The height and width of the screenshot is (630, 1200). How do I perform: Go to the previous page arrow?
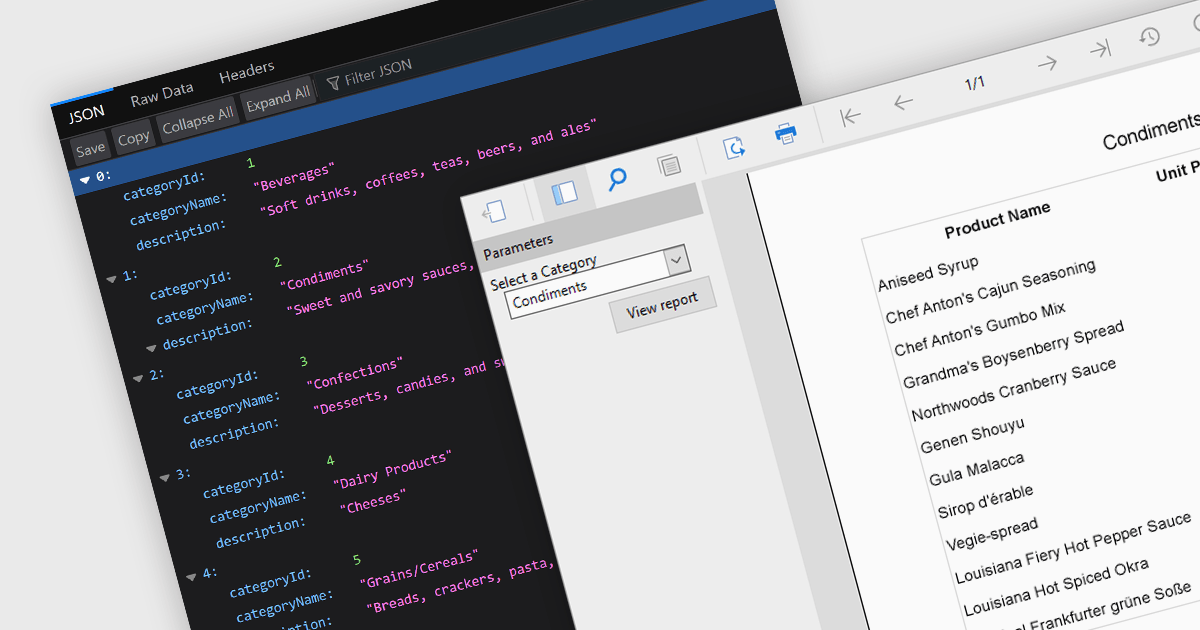tap(903, 103)
